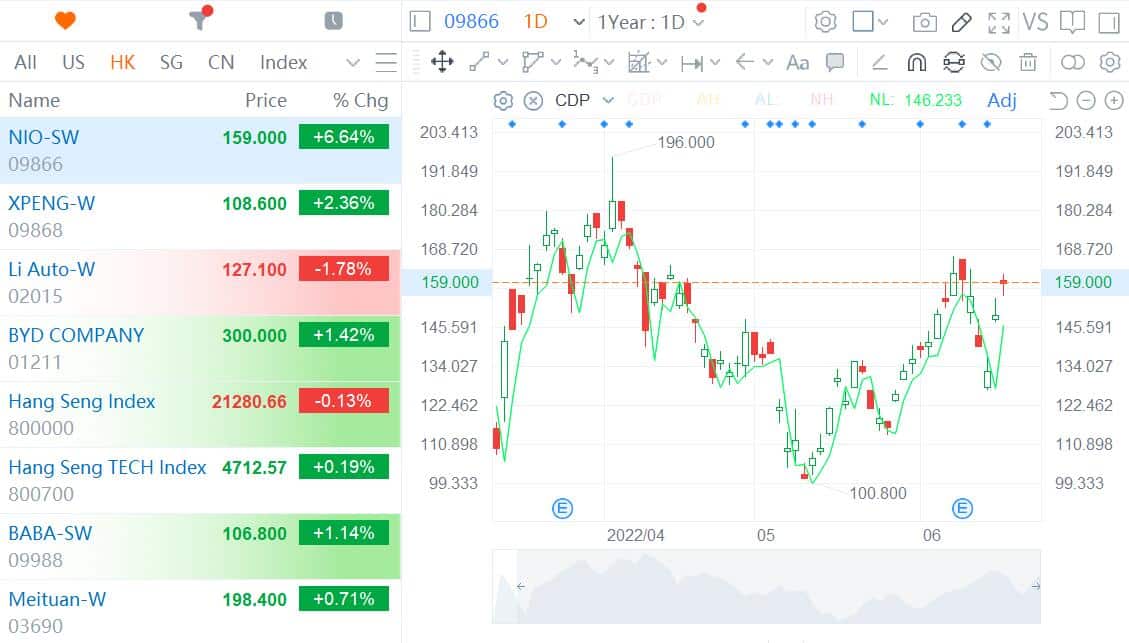This screenshot has height=643, width=1129.
Task: Switch to the US market tab
Action: (x=73, y=62)
